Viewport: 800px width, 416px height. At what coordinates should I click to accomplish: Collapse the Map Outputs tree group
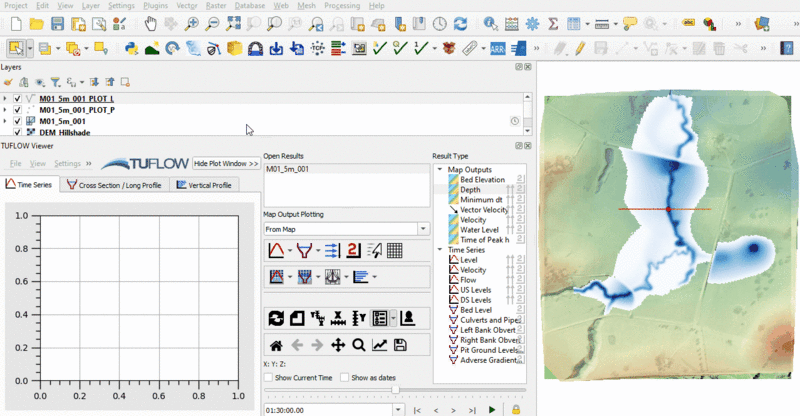click(440, 169)
